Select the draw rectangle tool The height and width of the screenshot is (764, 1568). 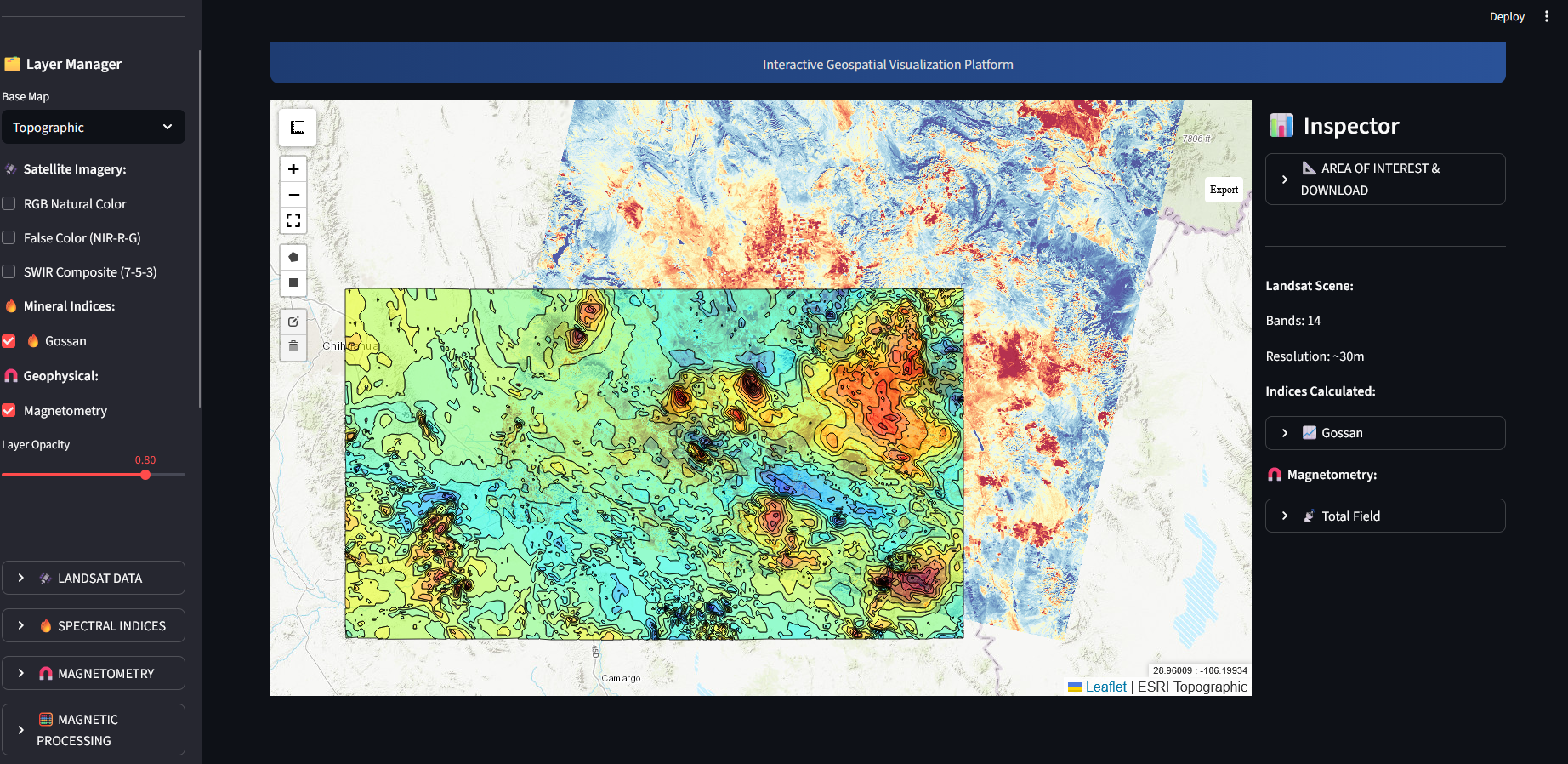coord(293,282)
